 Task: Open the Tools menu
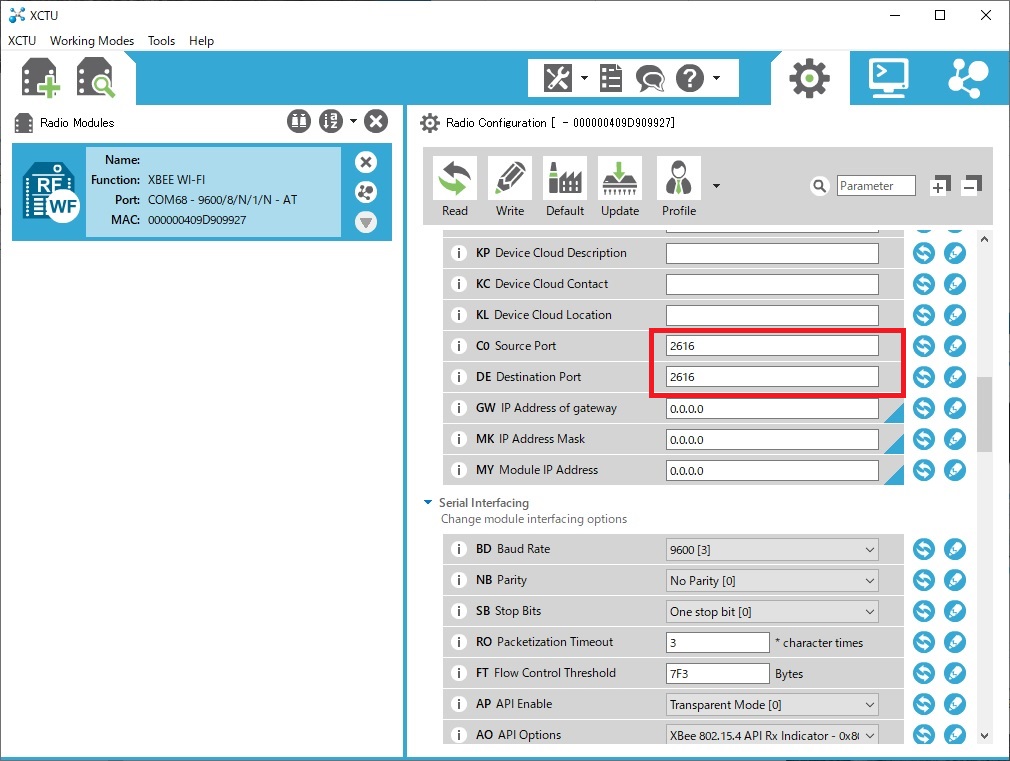161,41
